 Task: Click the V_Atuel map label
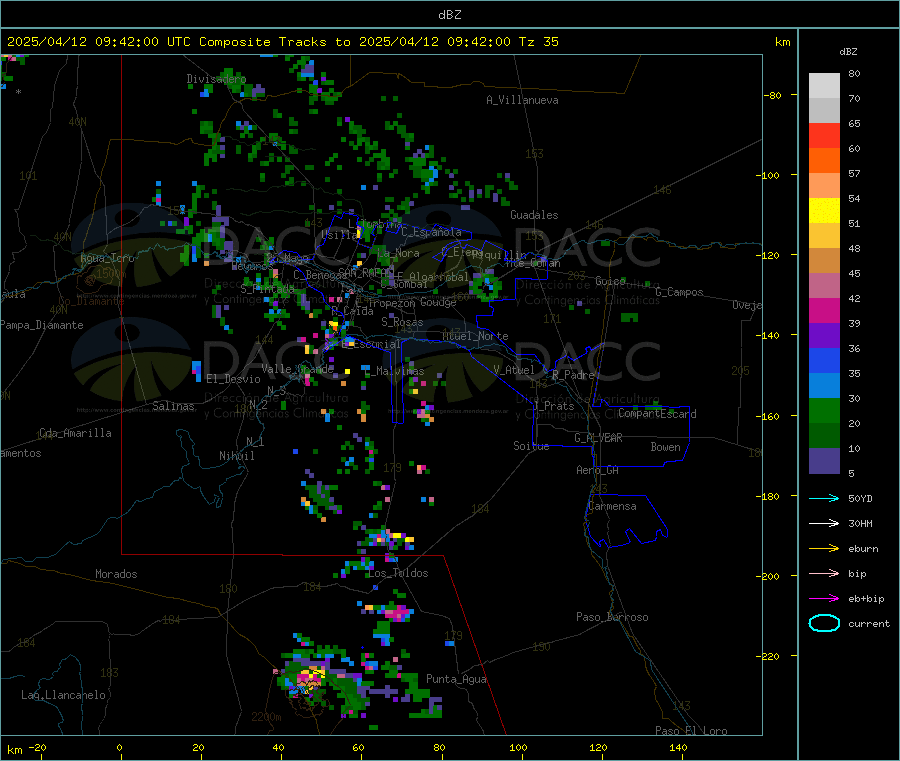514,370
